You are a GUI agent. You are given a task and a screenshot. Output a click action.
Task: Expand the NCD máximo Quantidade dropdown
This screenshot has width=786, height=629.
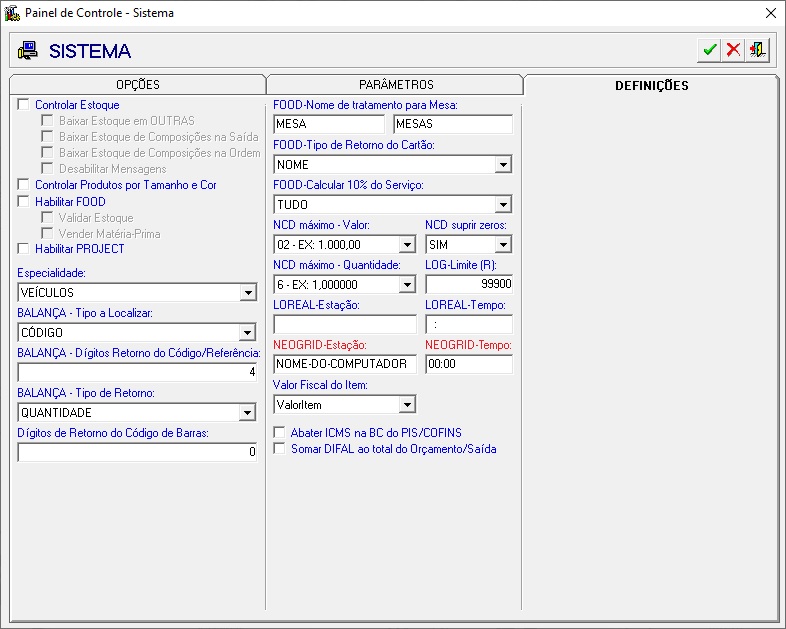407,285
